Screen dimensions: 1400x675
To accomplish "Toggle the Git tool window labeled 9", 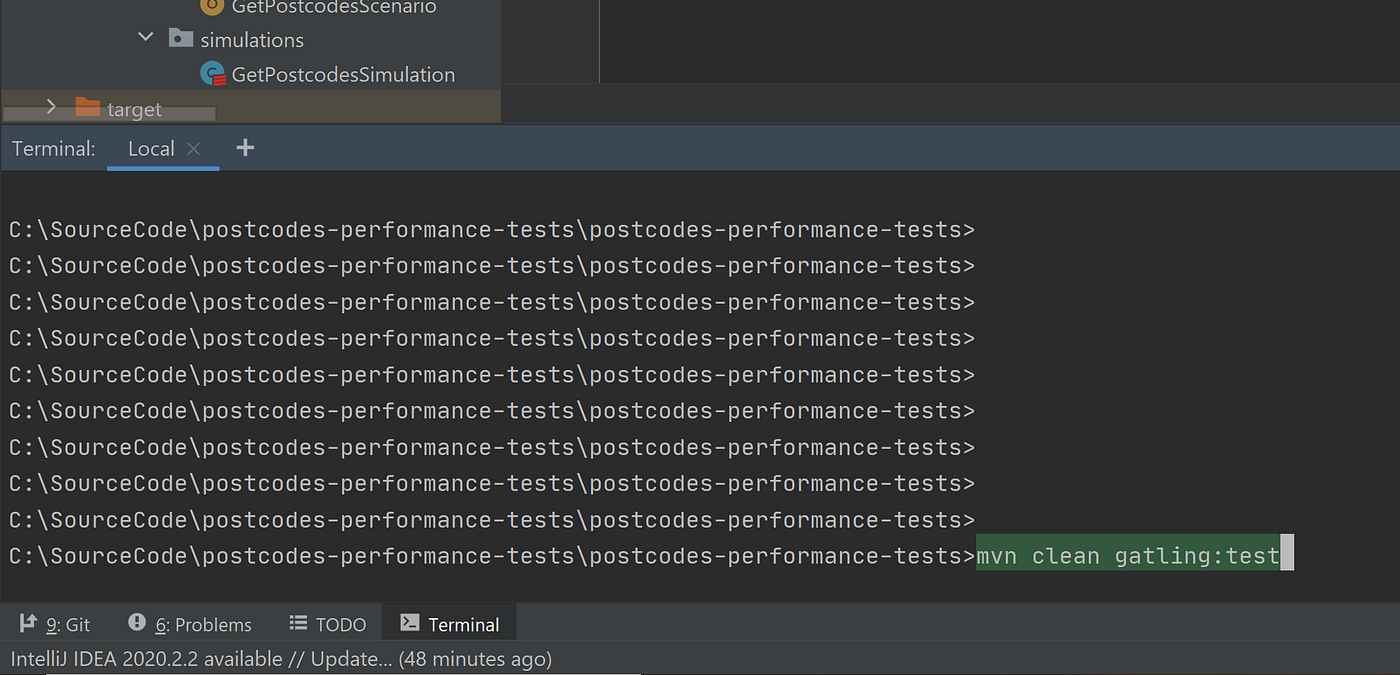I will (x=55, y=623).
